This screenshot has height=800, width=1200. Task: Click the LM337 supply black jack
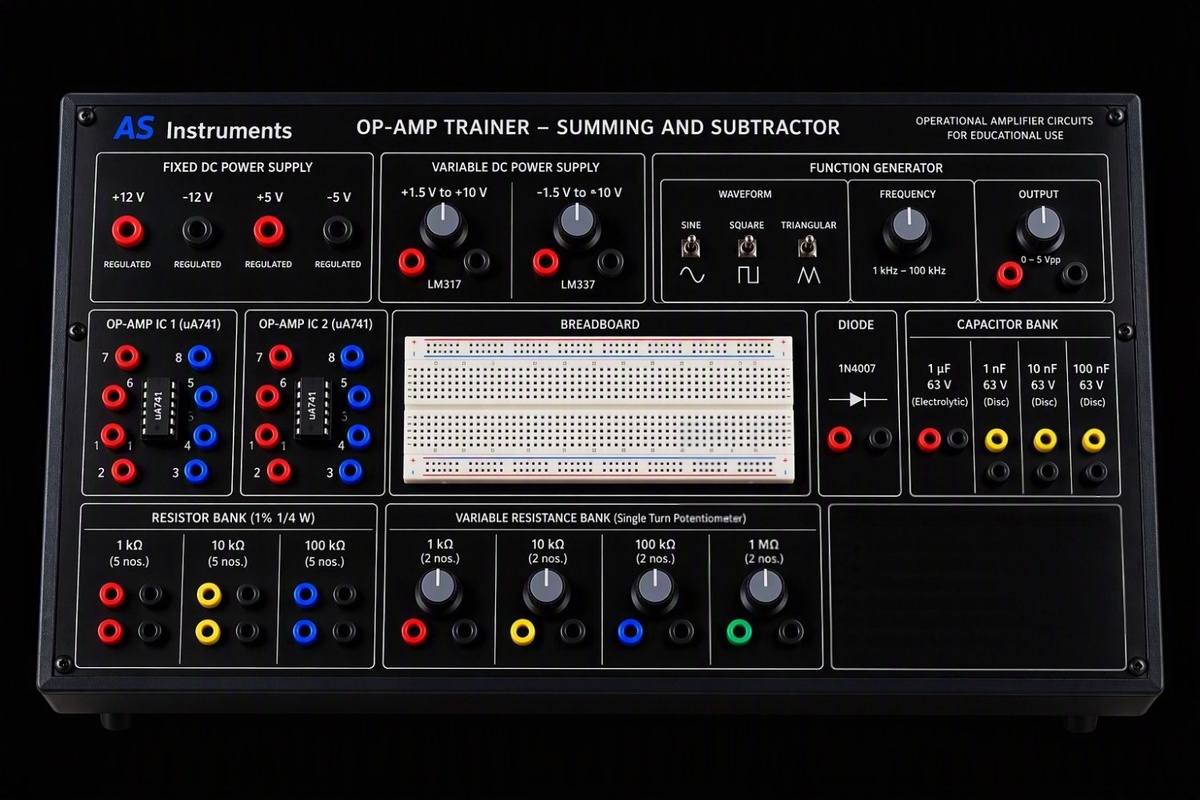point(610,262)
